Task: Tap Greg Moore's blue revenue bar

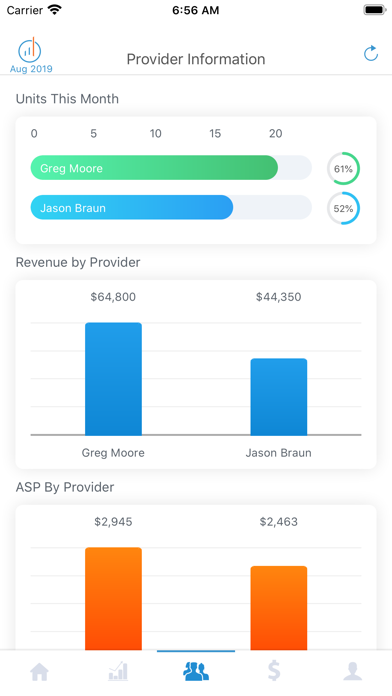Action: tap(113, 379)
